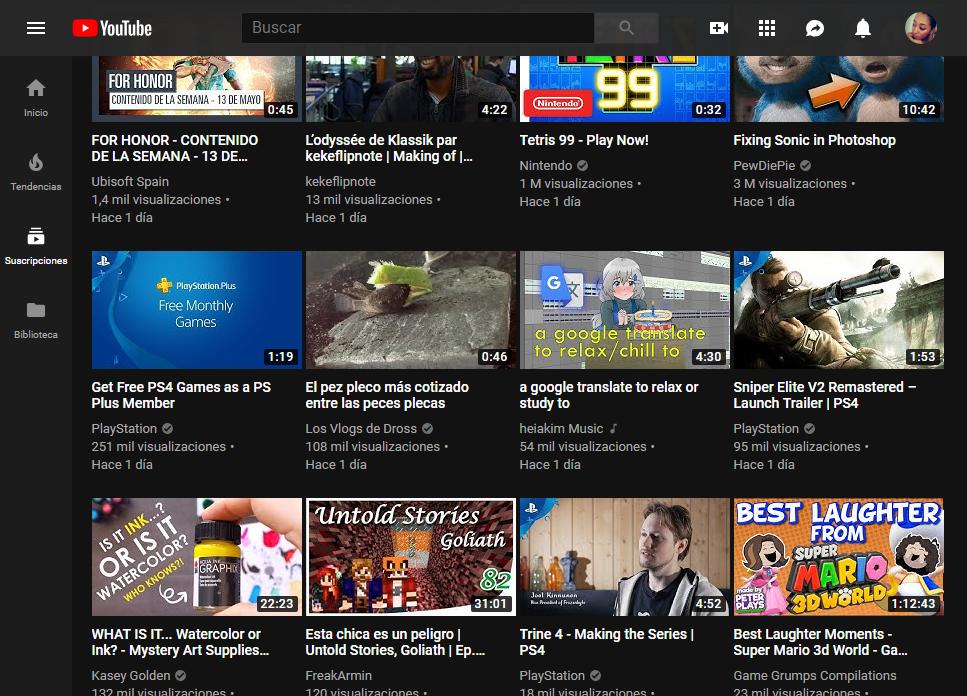Open title 'Get Free PS4 Games as a PS Plus Member'

[x=181, y=395]
